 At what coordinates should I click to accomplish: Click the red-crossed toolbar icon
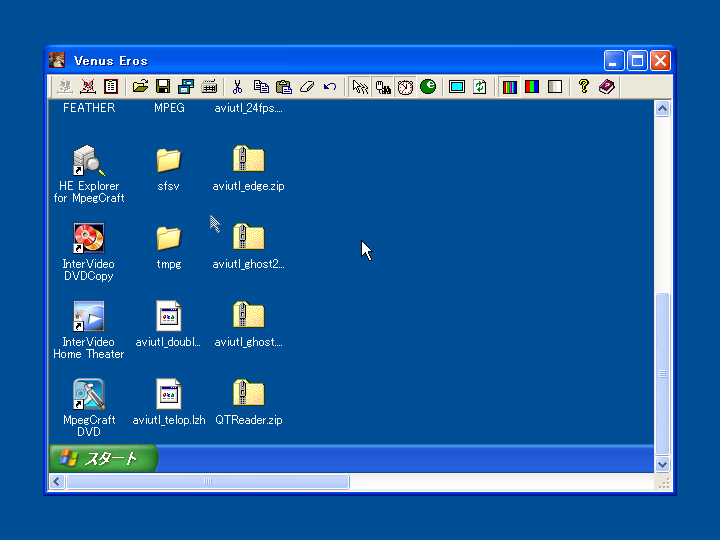point(88,86)
